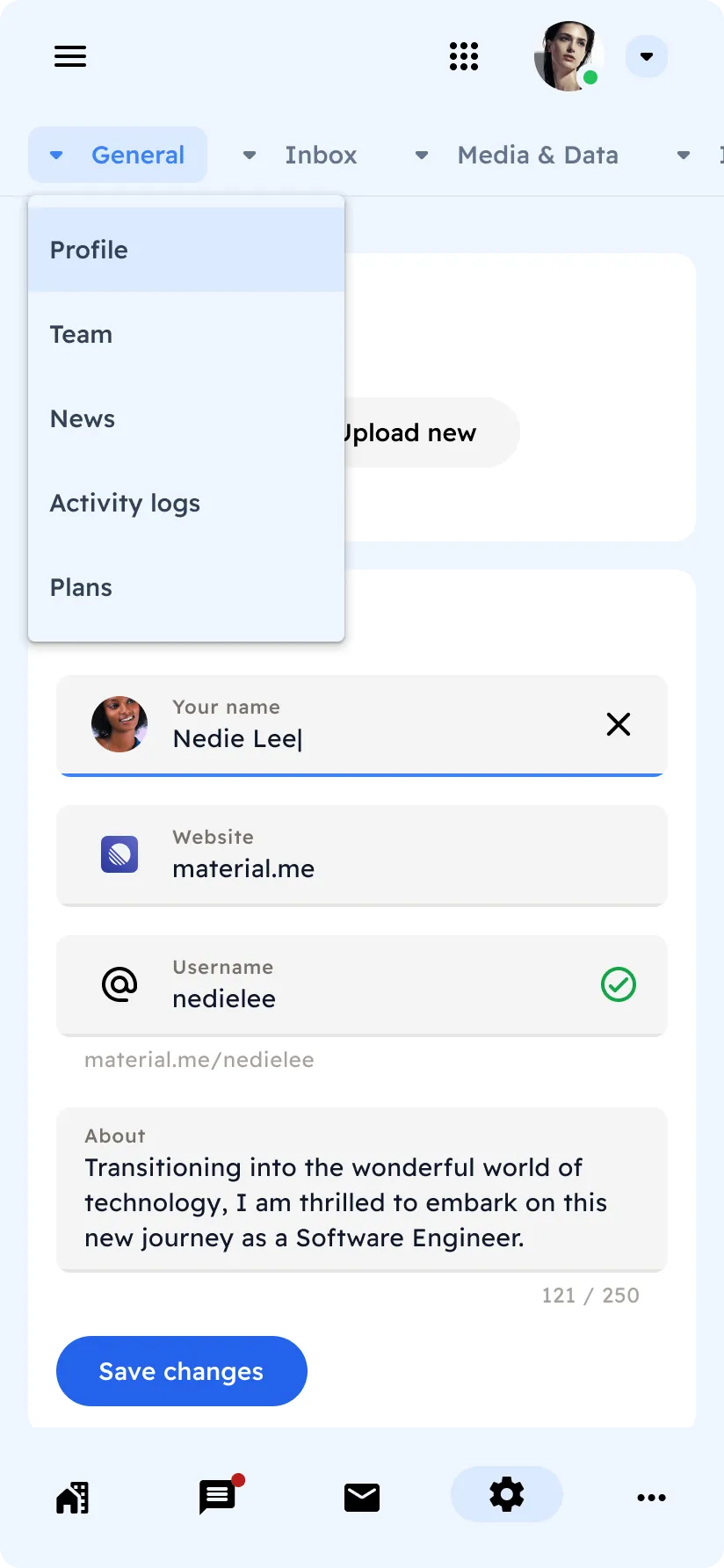The height and width of the screenshot is (1568, 724).
Task: Open the hamburger navigation menu
Action: tap(70, 56)
